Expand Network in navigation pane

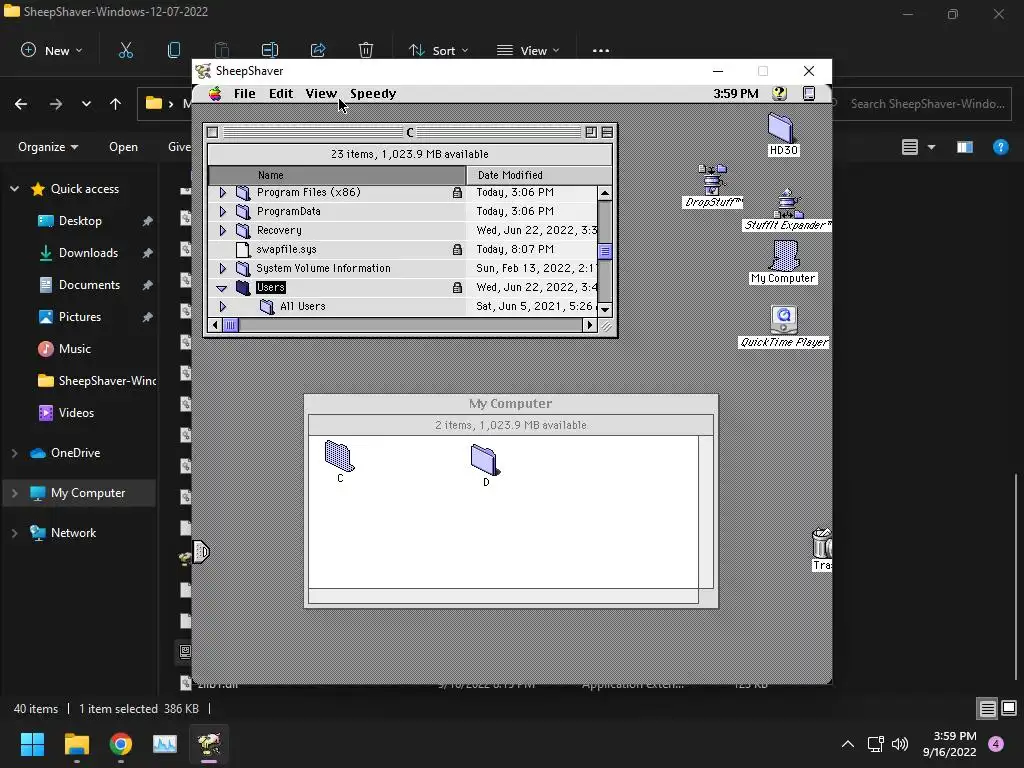14,533
